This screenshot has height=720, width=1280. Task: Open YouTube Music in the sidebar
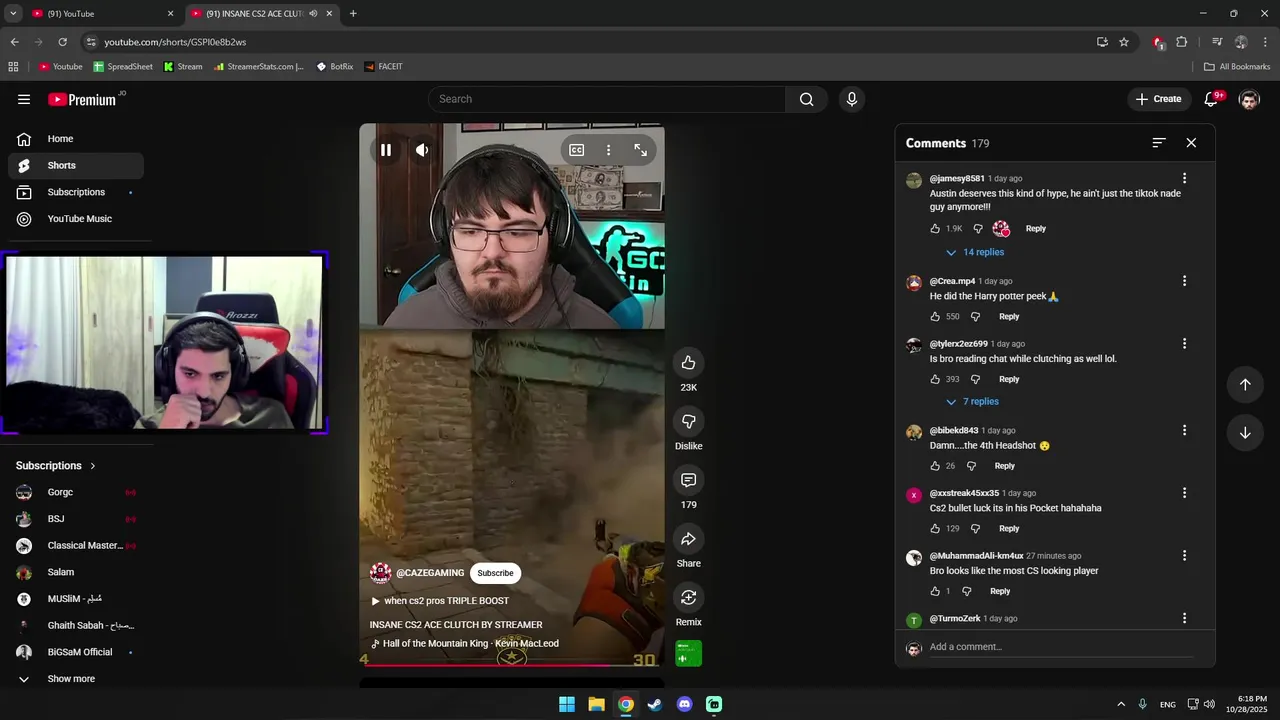tap(76, 219)
